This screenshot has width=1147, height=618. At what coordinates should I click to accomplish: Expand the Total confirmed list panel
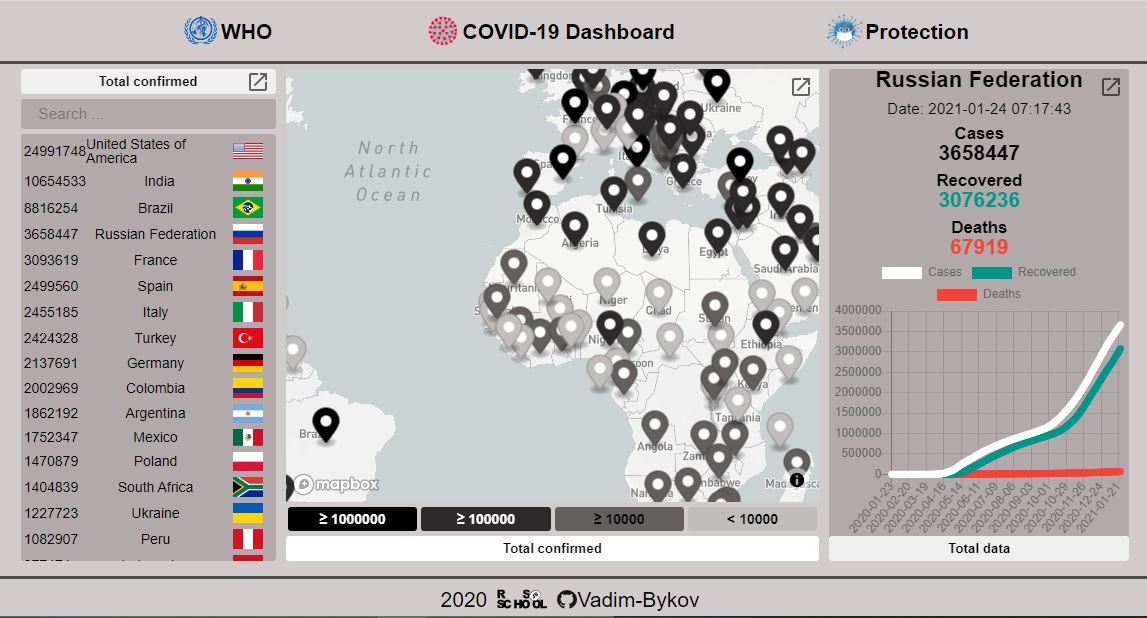click(258, 82)
